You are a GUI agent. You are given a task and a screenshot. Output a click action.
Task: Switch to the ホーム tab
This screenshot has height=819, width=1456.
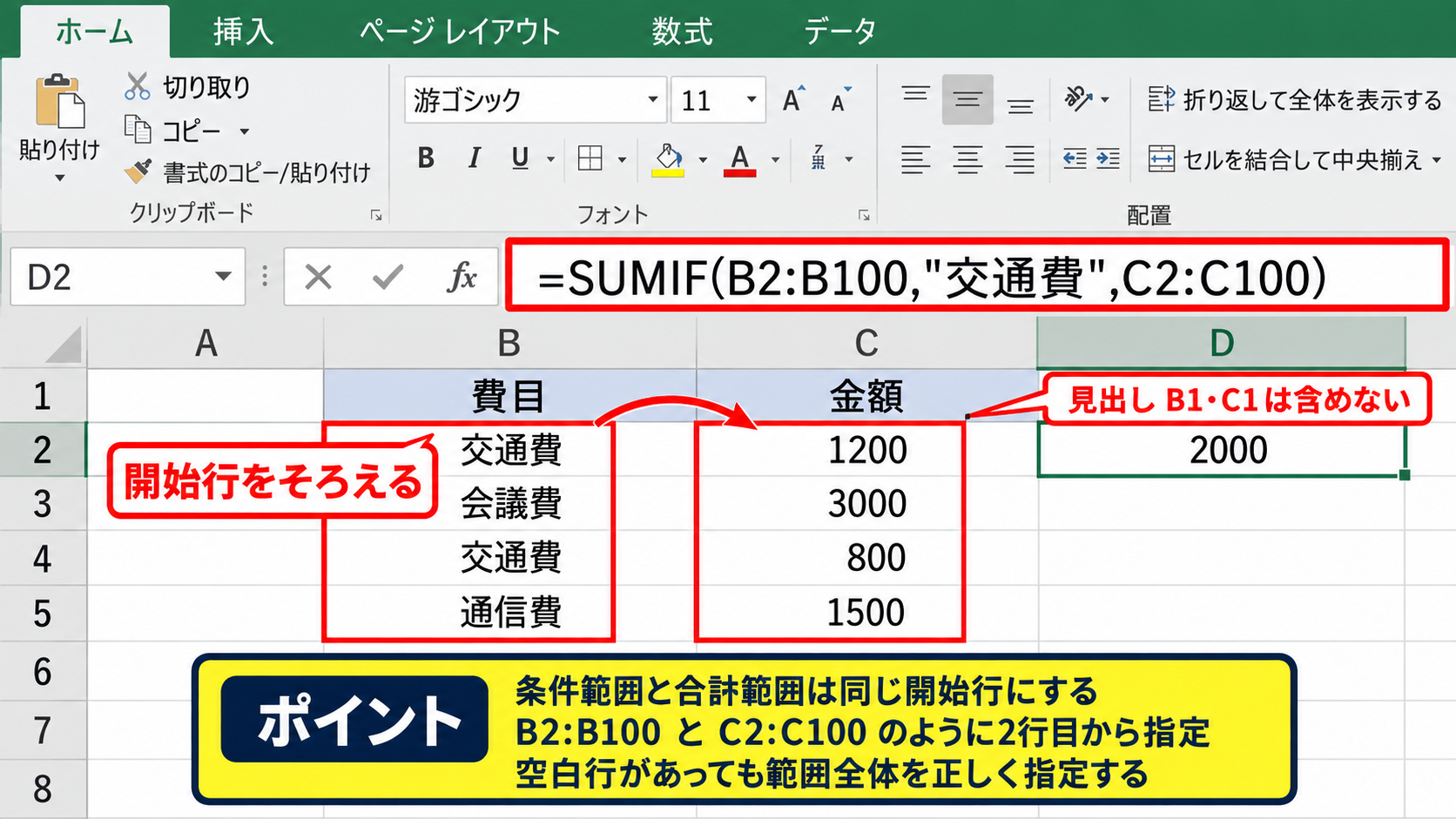tap(94, 32)
